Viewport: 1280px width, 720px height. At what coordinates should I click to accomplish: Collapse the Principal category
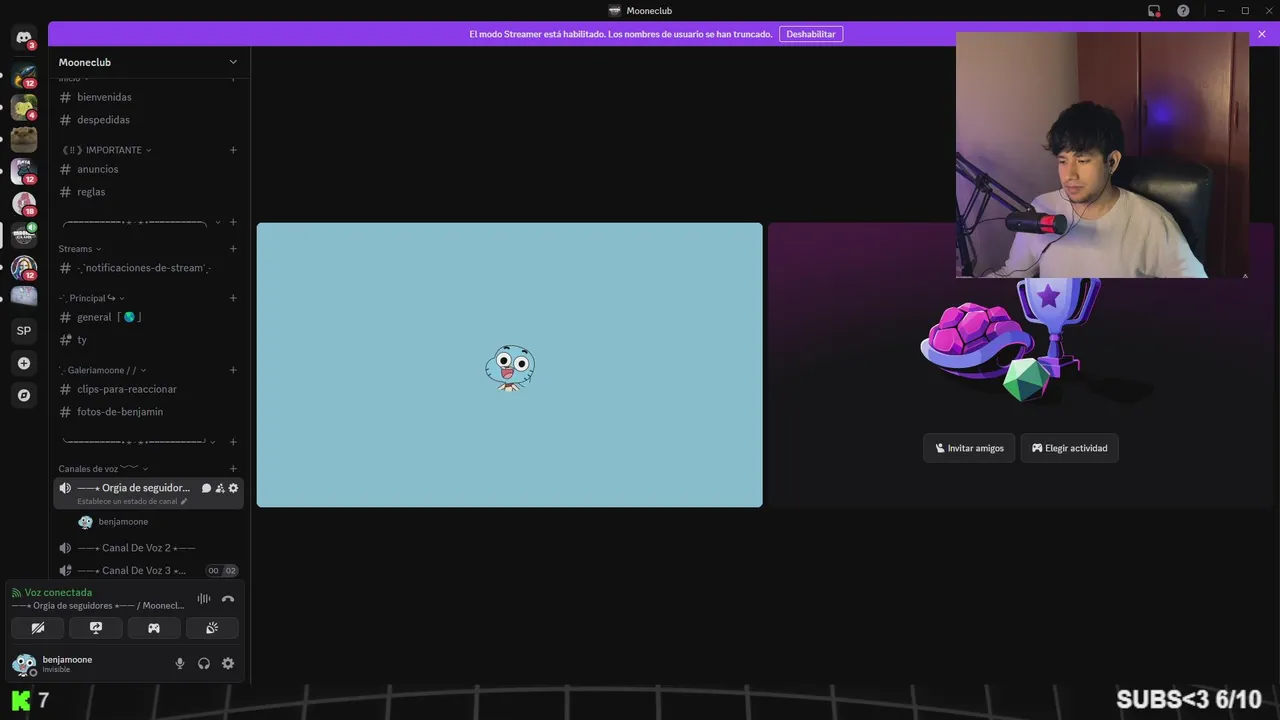92,298
